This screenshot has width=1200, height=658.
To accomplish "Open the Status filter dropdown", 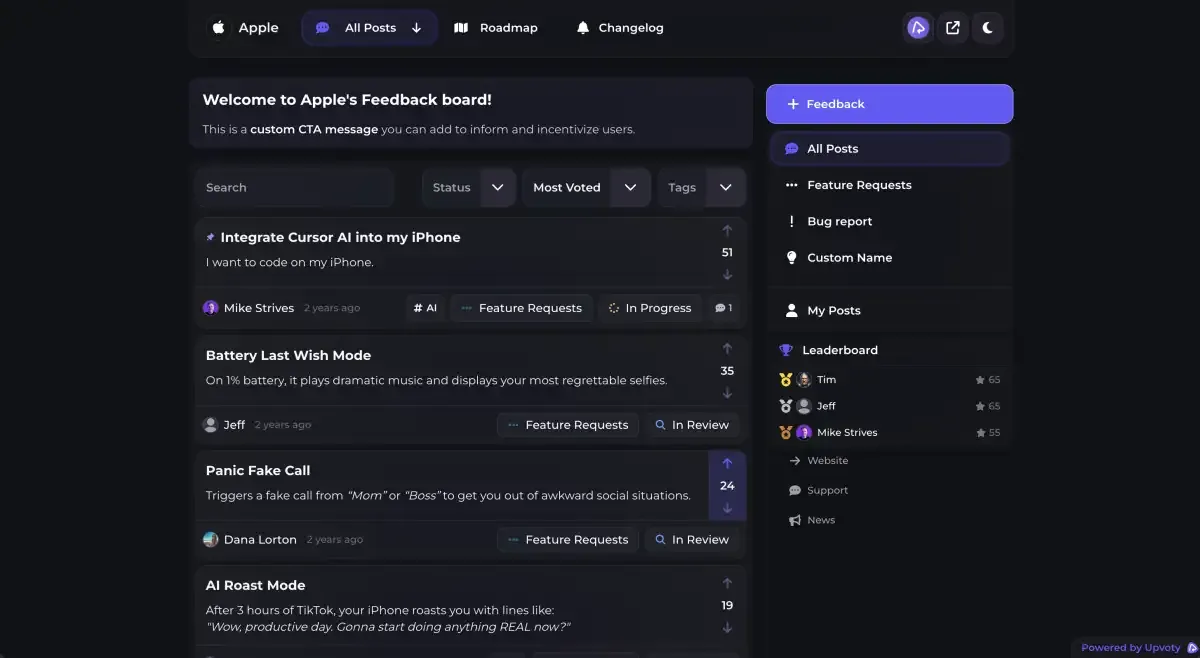I will [x=469, y=188].
